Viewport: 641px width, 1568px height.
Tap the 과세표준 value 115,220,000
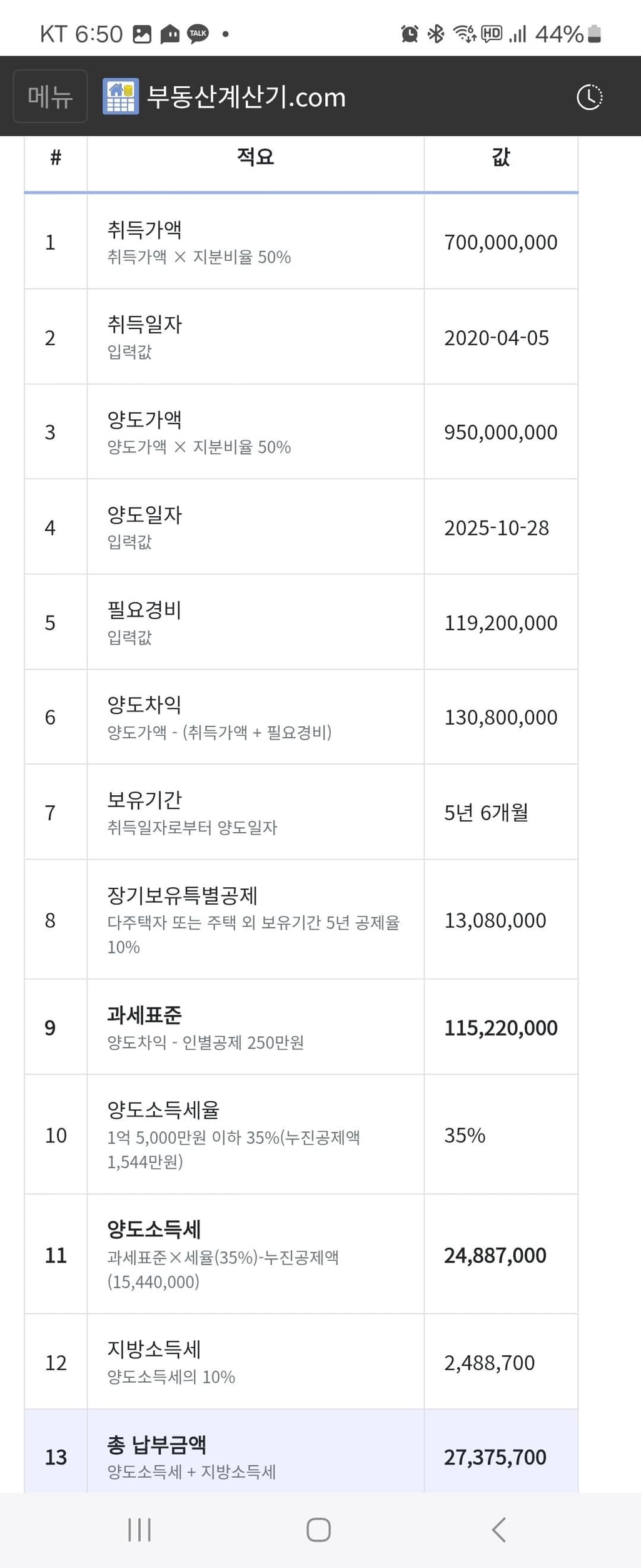500,1027
